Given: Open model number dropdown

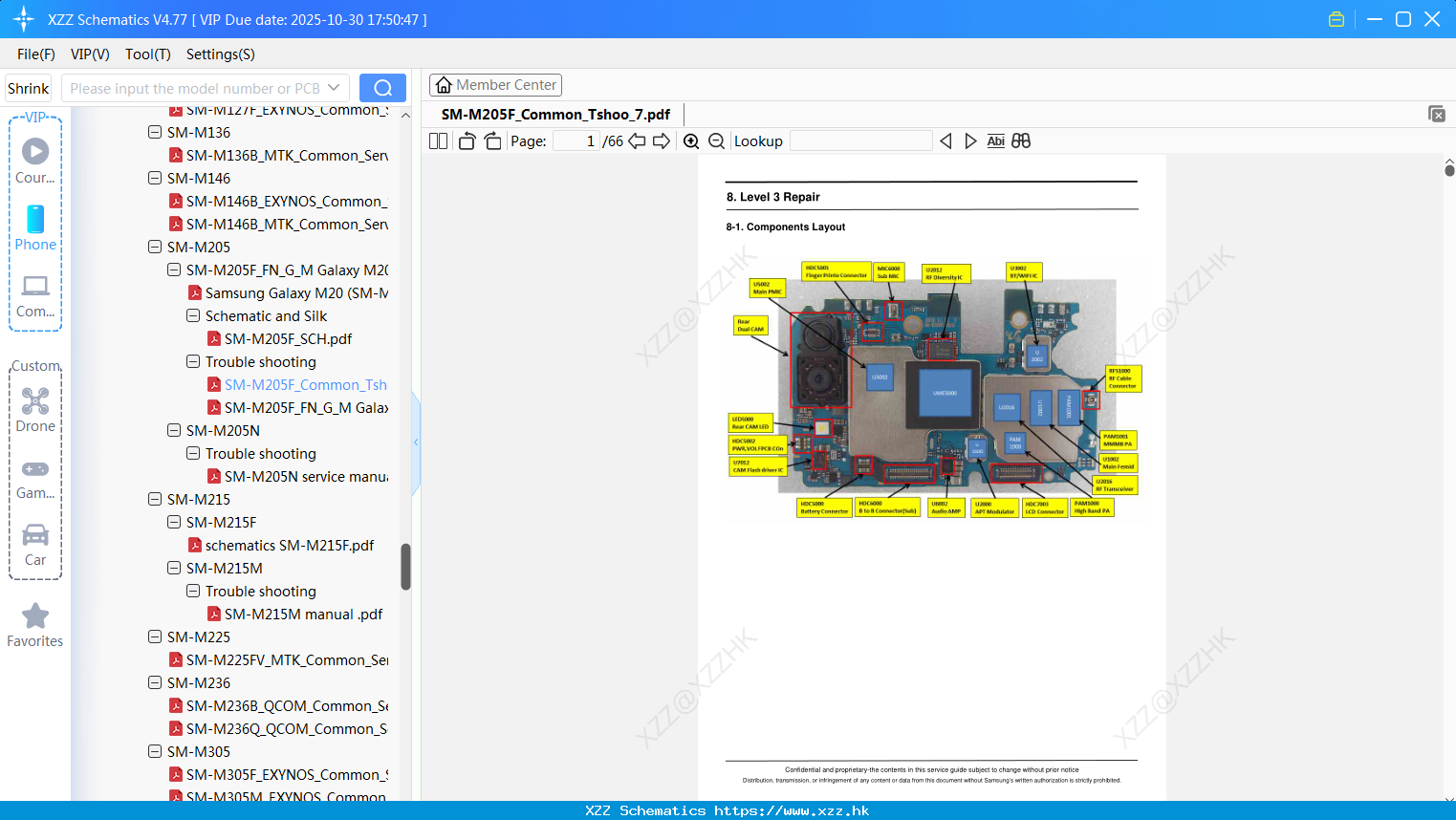Looking at the screenshot, I should (334, 88).
